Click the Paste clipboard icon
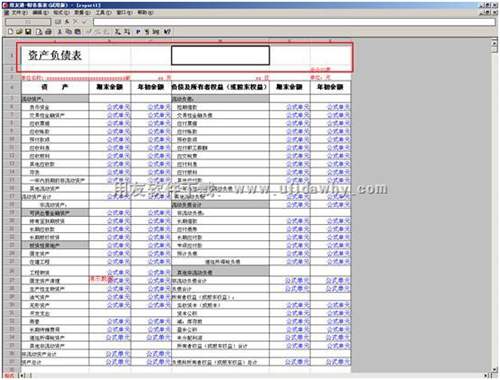Image resolution: width=500 pixels, height=380 pixels. click(x=77, y=32)
